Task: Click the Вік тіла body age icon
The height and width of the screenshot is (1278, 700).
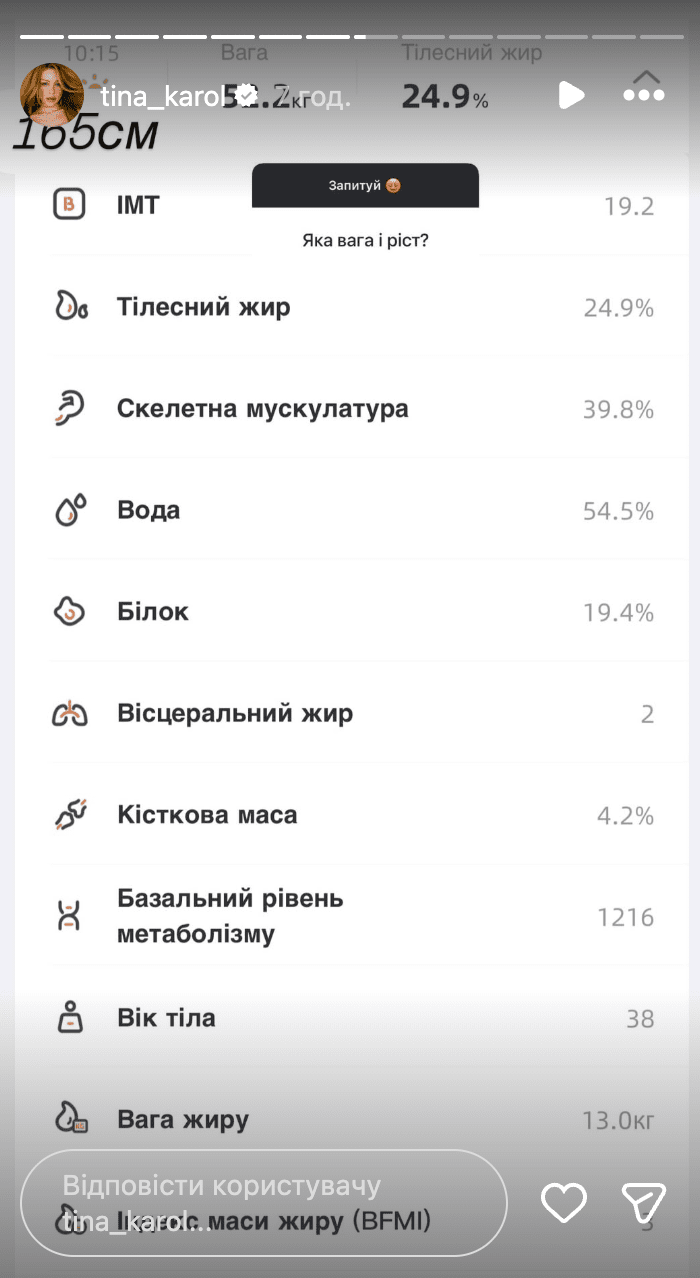Action: click(69, 1018)
